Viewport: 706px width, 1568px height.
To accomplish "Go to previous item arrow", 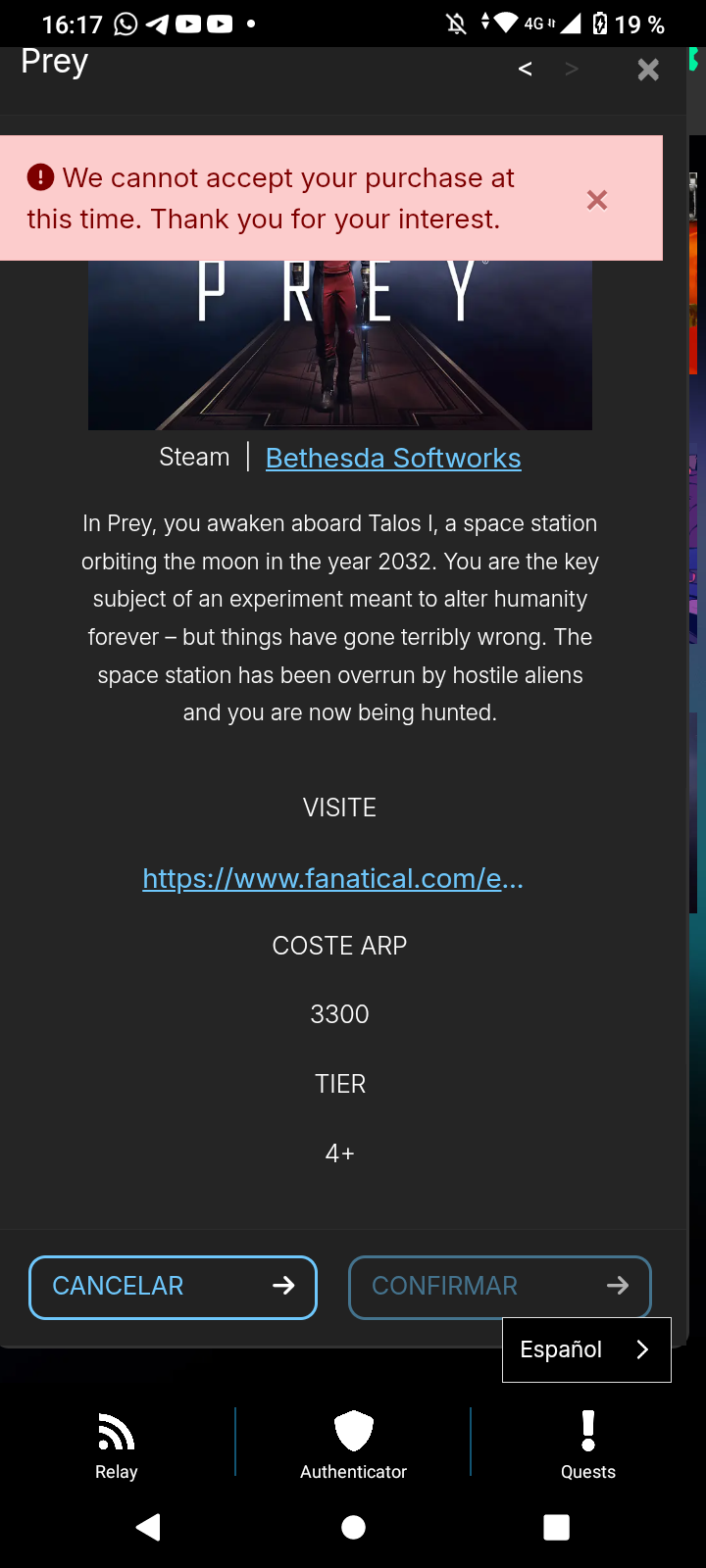I will pyautogui.click(x=526, y=69).
